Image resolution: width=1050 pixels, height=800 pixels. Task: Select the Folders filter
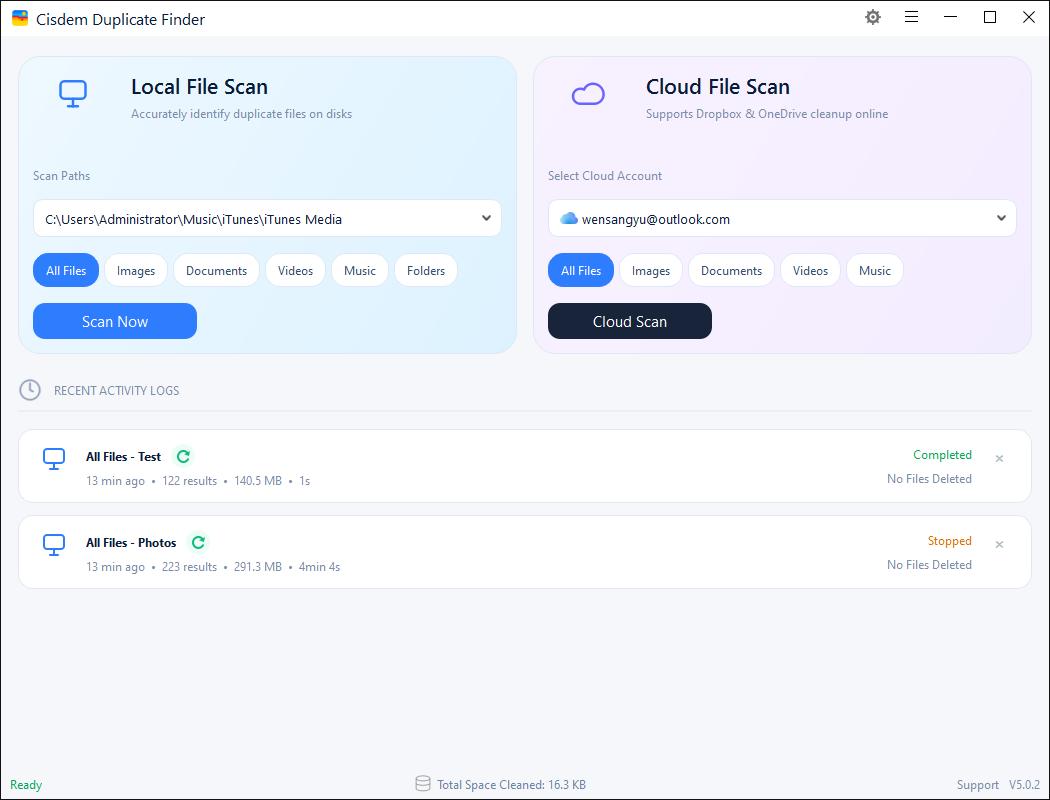426,270
